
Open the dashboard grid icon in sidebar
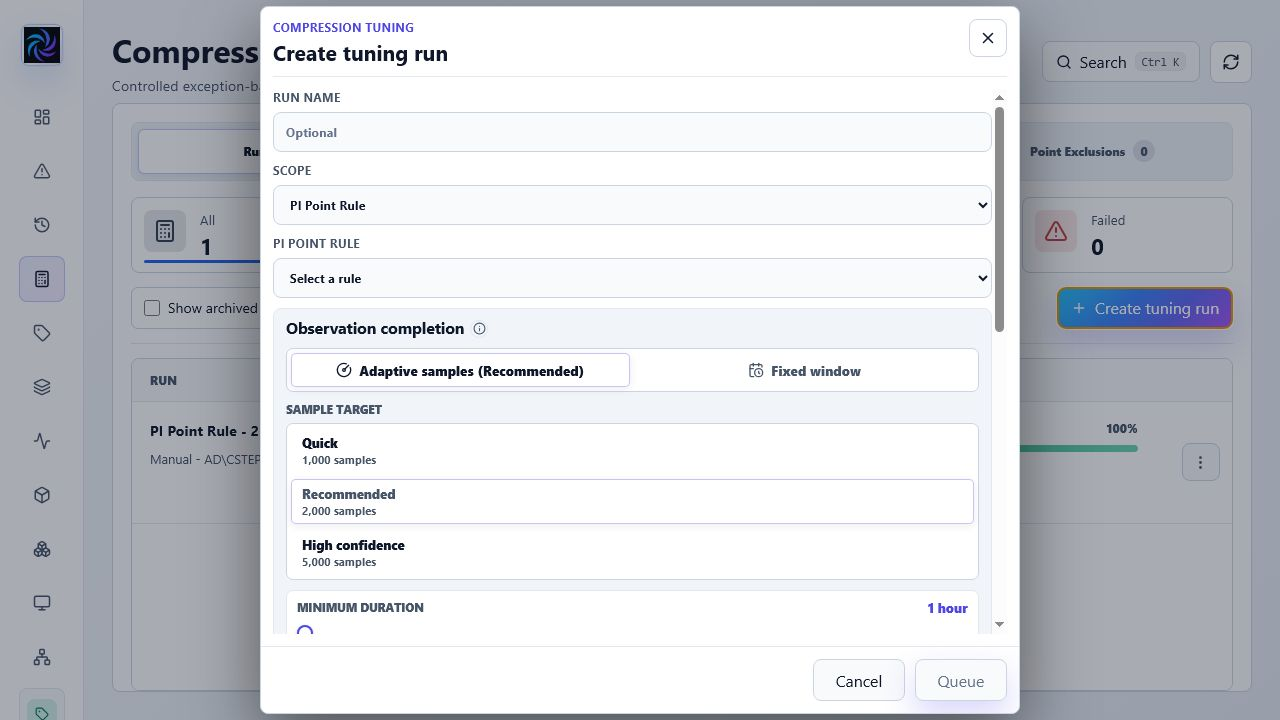pyautogui.click(x=42, y=117)
